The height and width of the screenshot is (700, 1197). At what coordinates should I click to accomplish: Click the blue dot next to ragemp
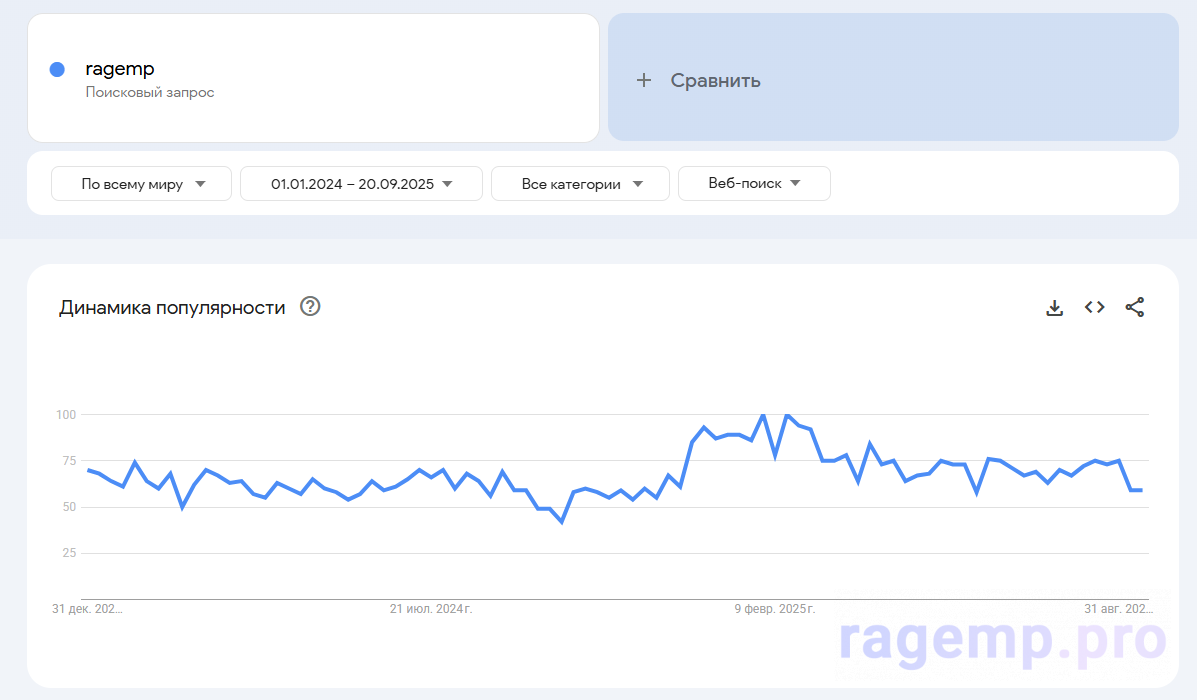[57, 69]
